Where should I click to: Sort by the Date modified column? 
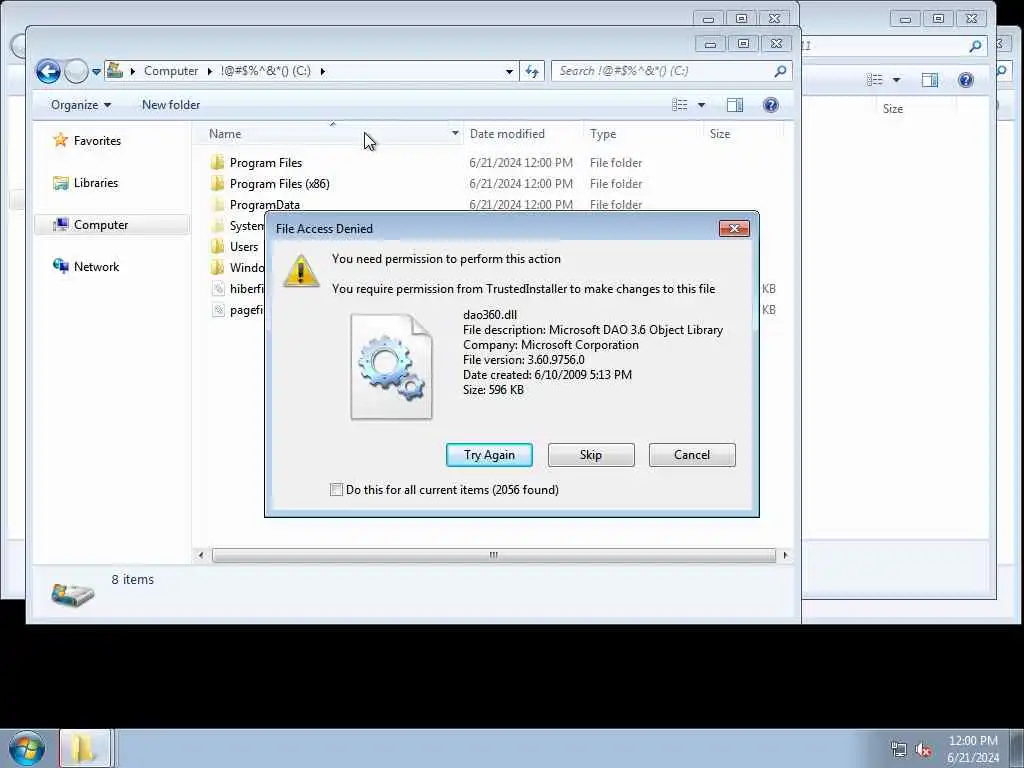point(507,134)
